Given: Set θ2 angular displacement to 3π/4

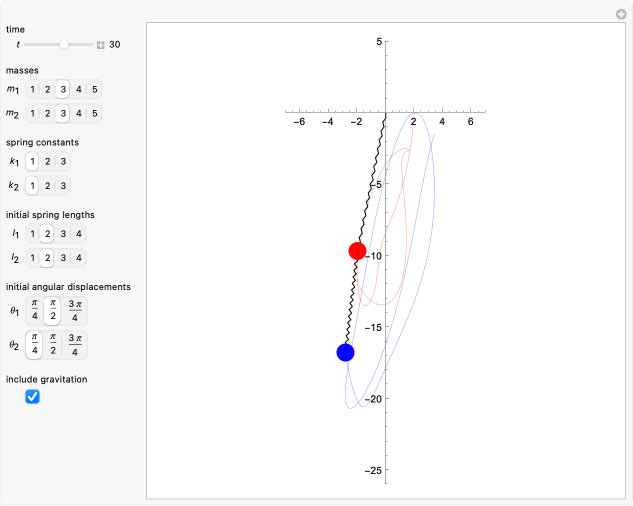Looking at the screenshot, I should pyautogui.click(x=75, y=345).
